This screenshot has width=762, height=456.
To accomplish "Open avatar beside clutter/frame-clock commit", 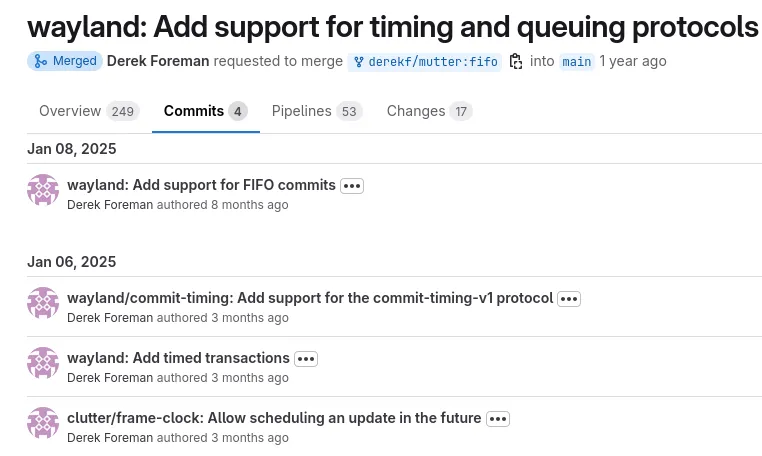I will [43, 423].
